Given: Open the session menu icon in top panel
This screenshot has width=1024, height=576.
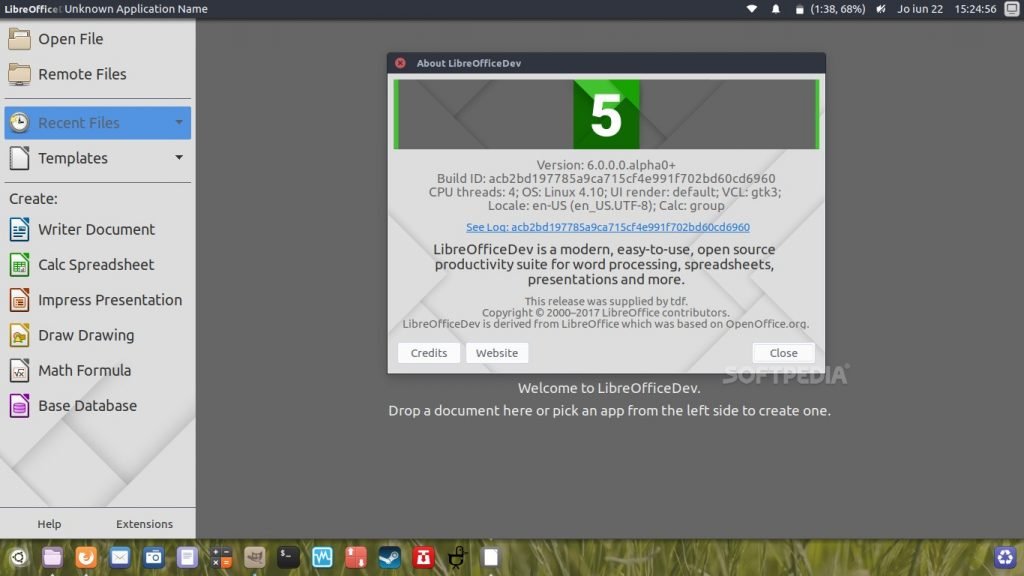Looking at the screenshot, I should point(1012,9).
